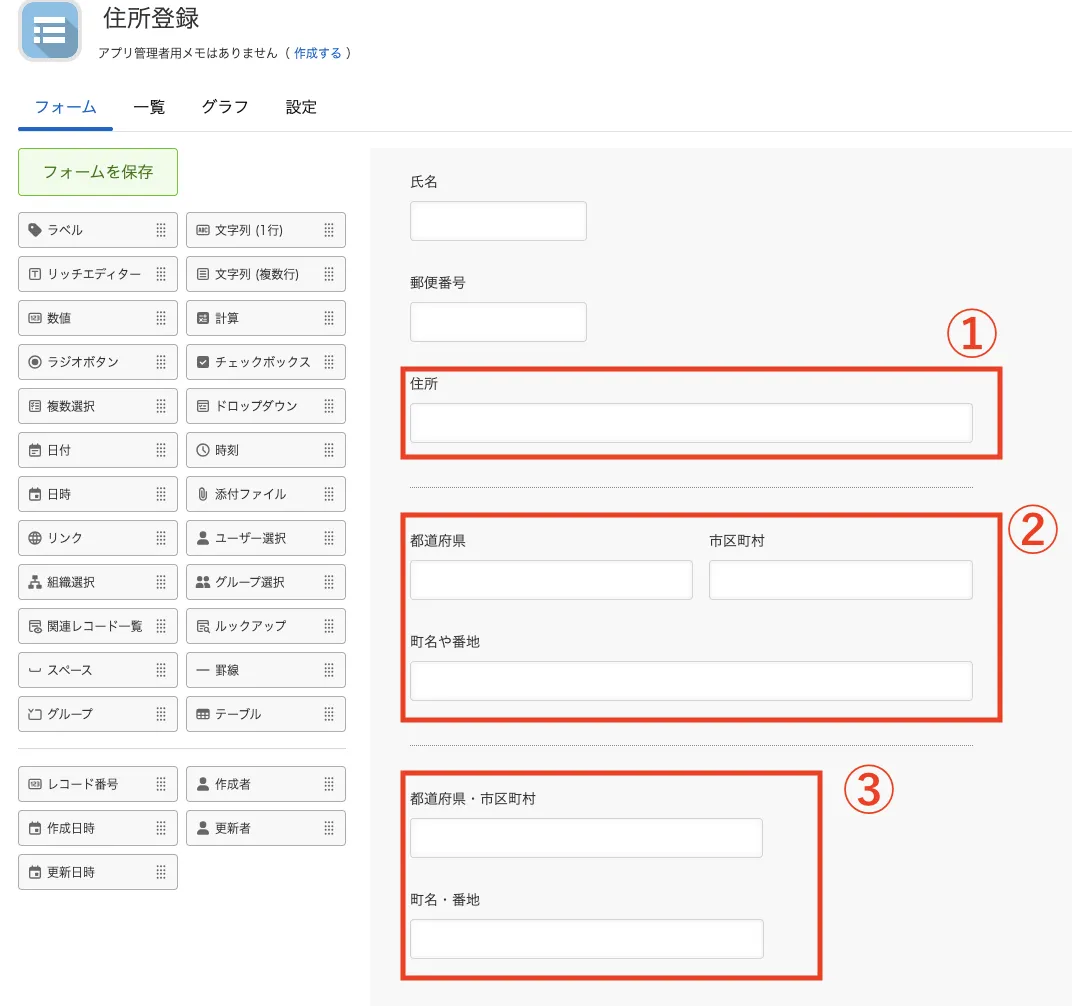Screen dimensions: 1072x1006
Task: Click the 町名や番地 input field
Action: [691, 680]
